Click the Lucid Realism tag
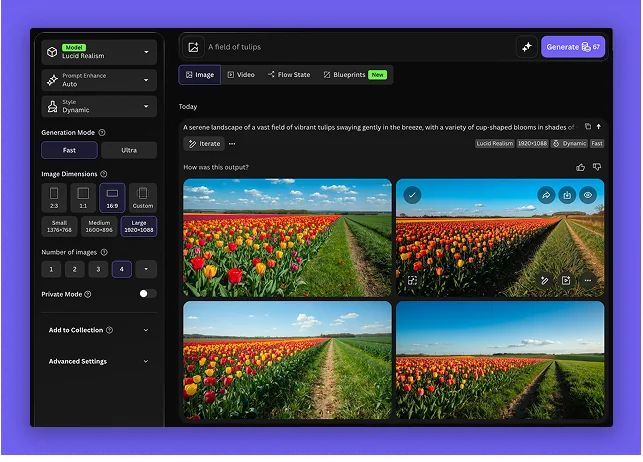The height and width of the screenshot is (462, 643). pyautogui.click(x=495, y=143)
